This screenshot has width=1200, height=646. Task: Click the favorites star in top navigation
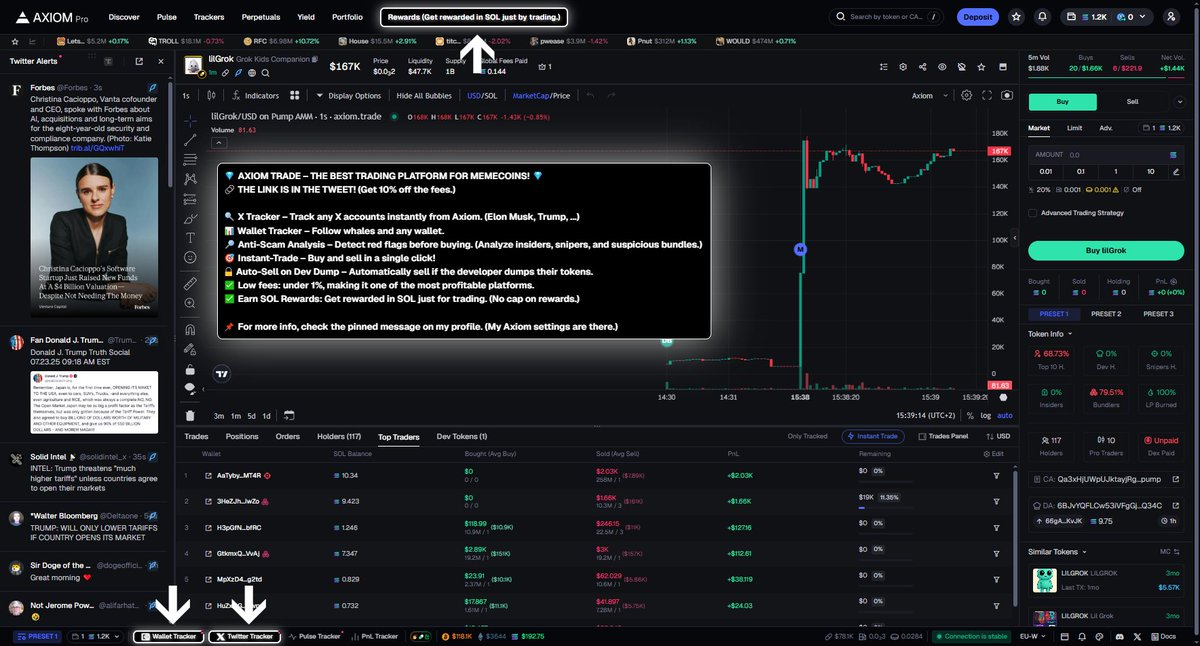[x=1017, y=17]
